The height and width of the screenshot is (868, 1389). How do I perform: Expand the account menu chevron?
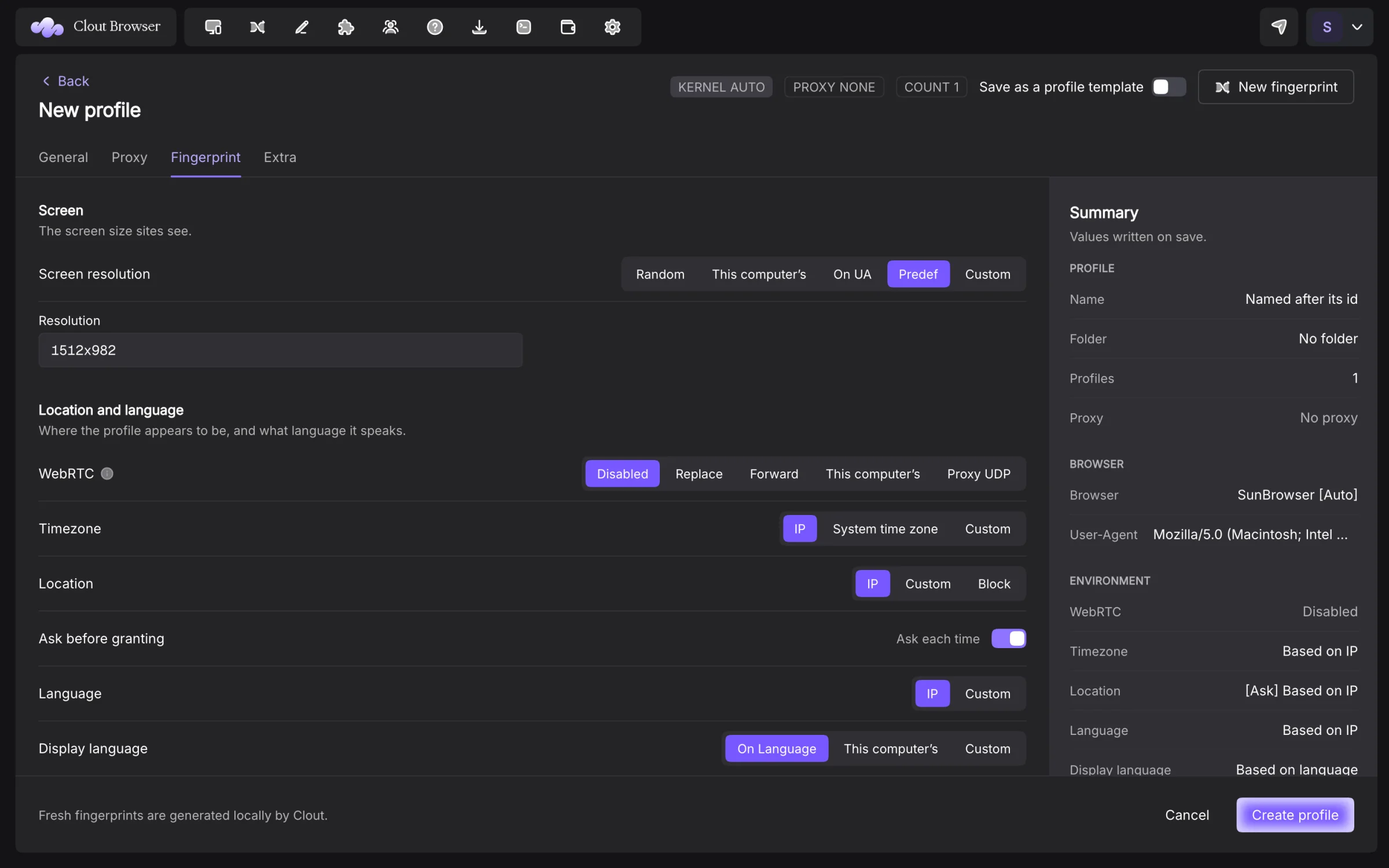(1357, 27)
